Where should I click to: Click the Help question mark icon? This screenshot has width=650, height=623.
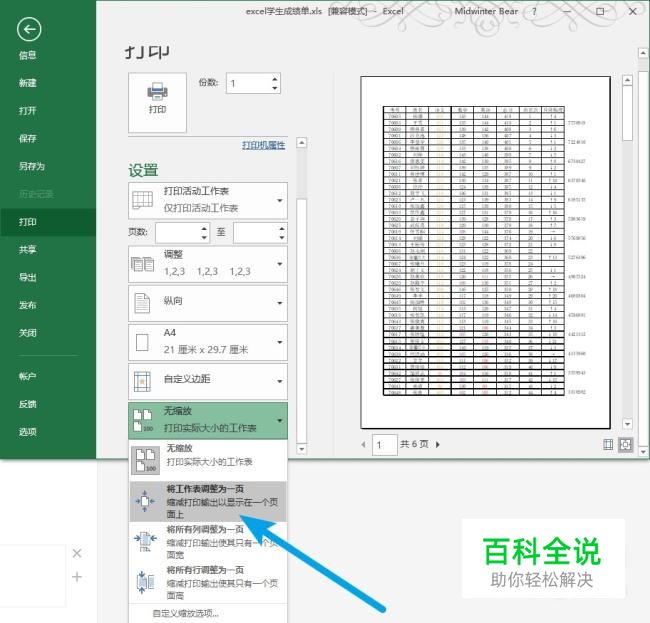pos(534,12)
